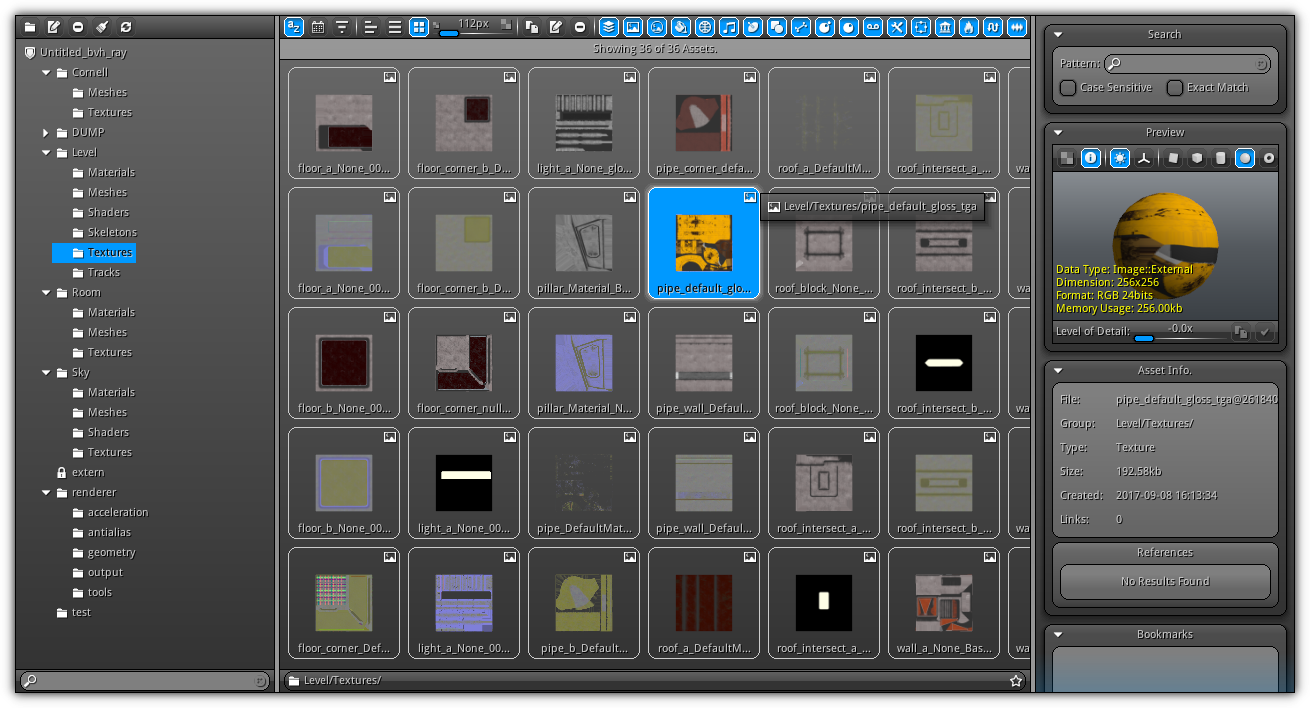1310x708 pixels.
Task: Enable the Exact Match checkbox
Action: [1175, 87]
